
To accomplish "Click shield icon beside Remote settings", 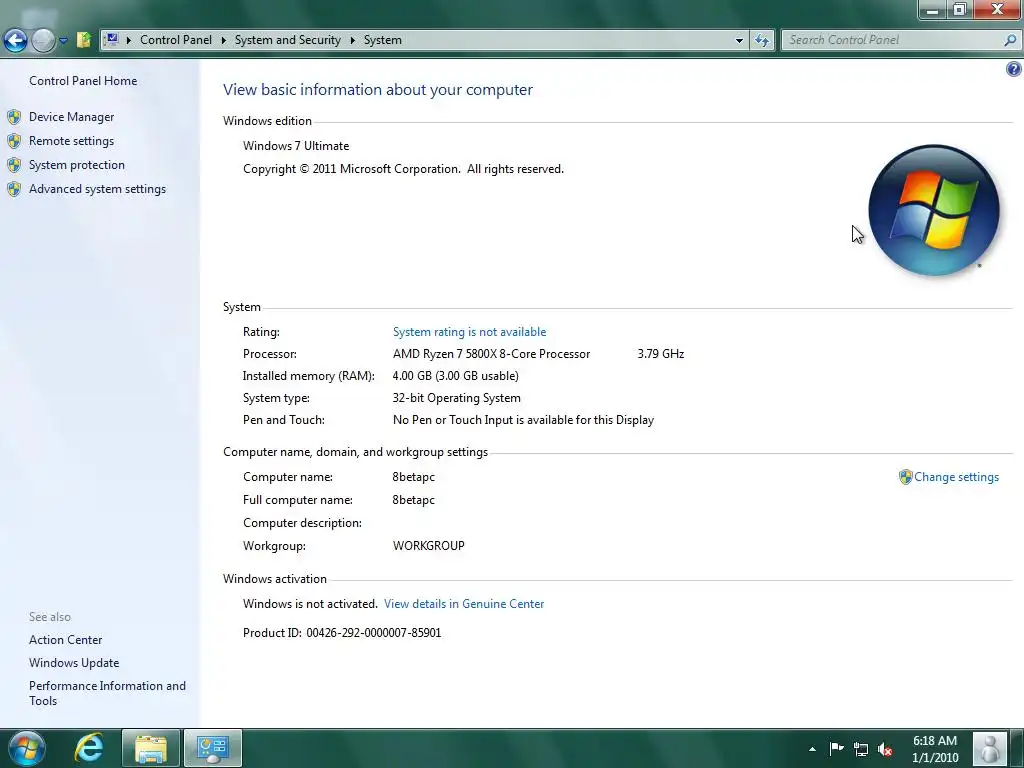I will point(14,141).
